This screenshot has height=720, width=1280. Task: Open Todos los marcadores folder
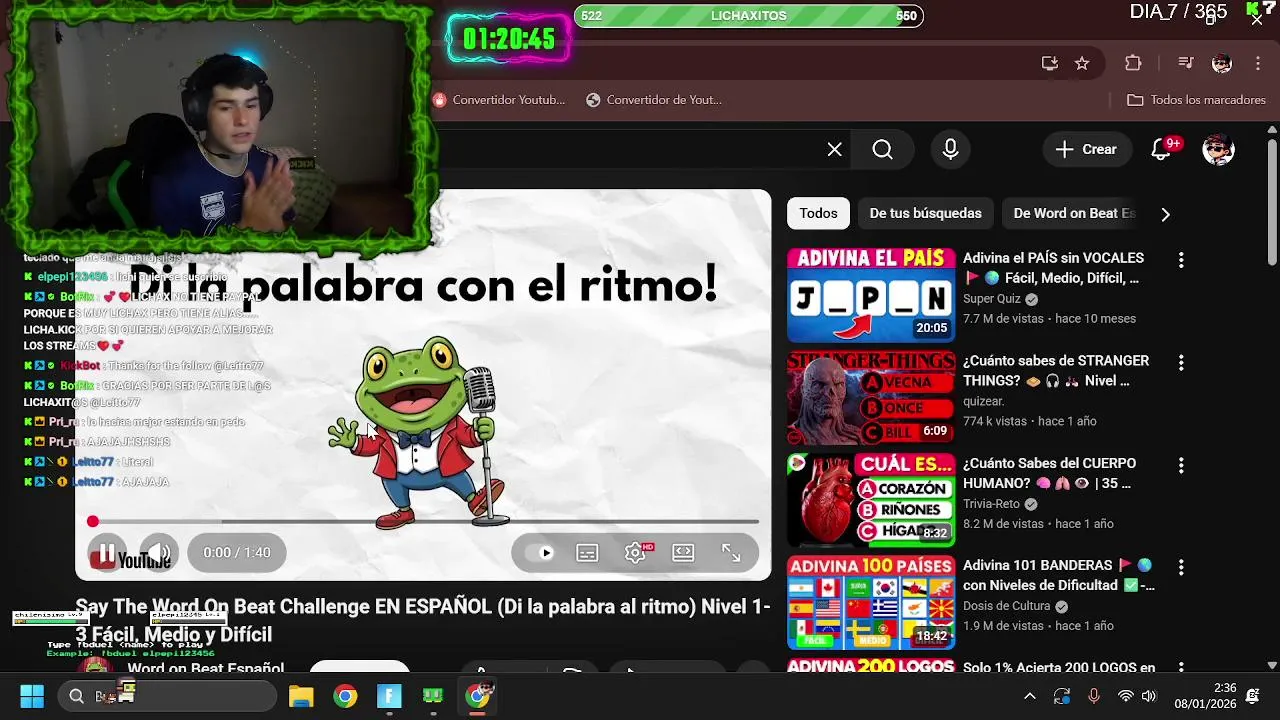pyautogui.click(x=1196, y=100)
